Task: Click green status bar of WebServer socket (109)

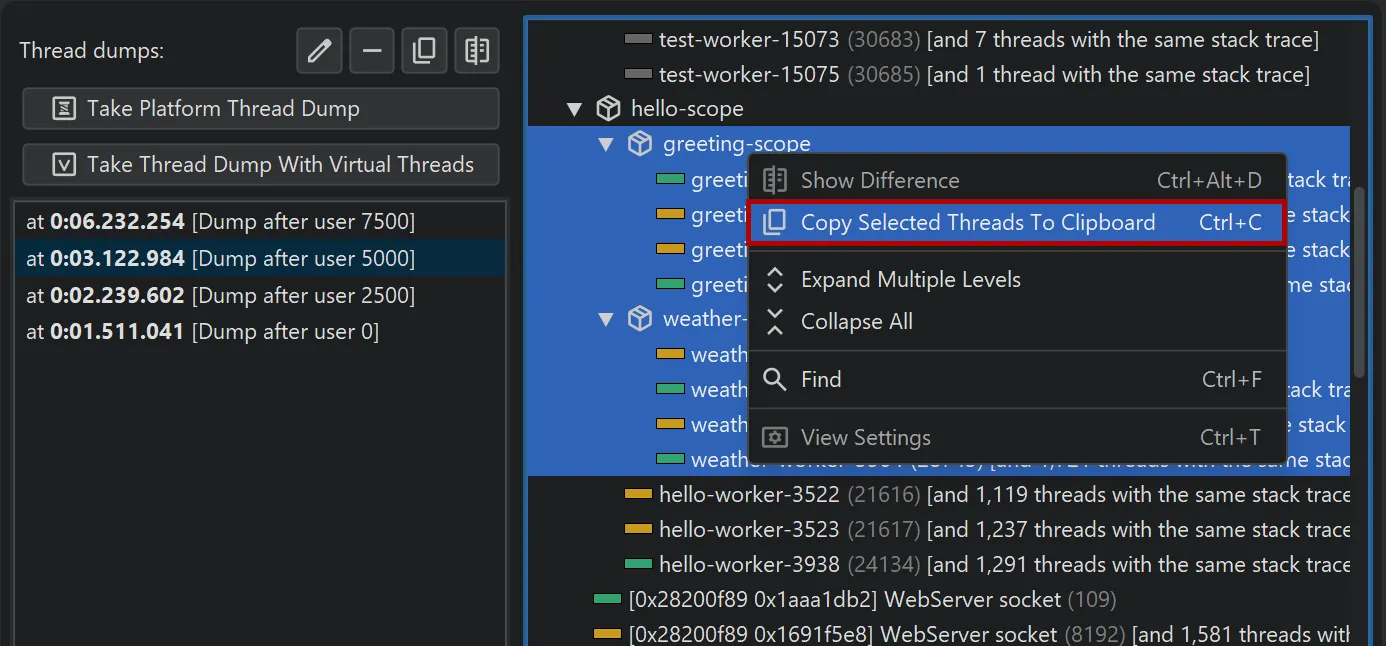Action: tap(607, 600)
